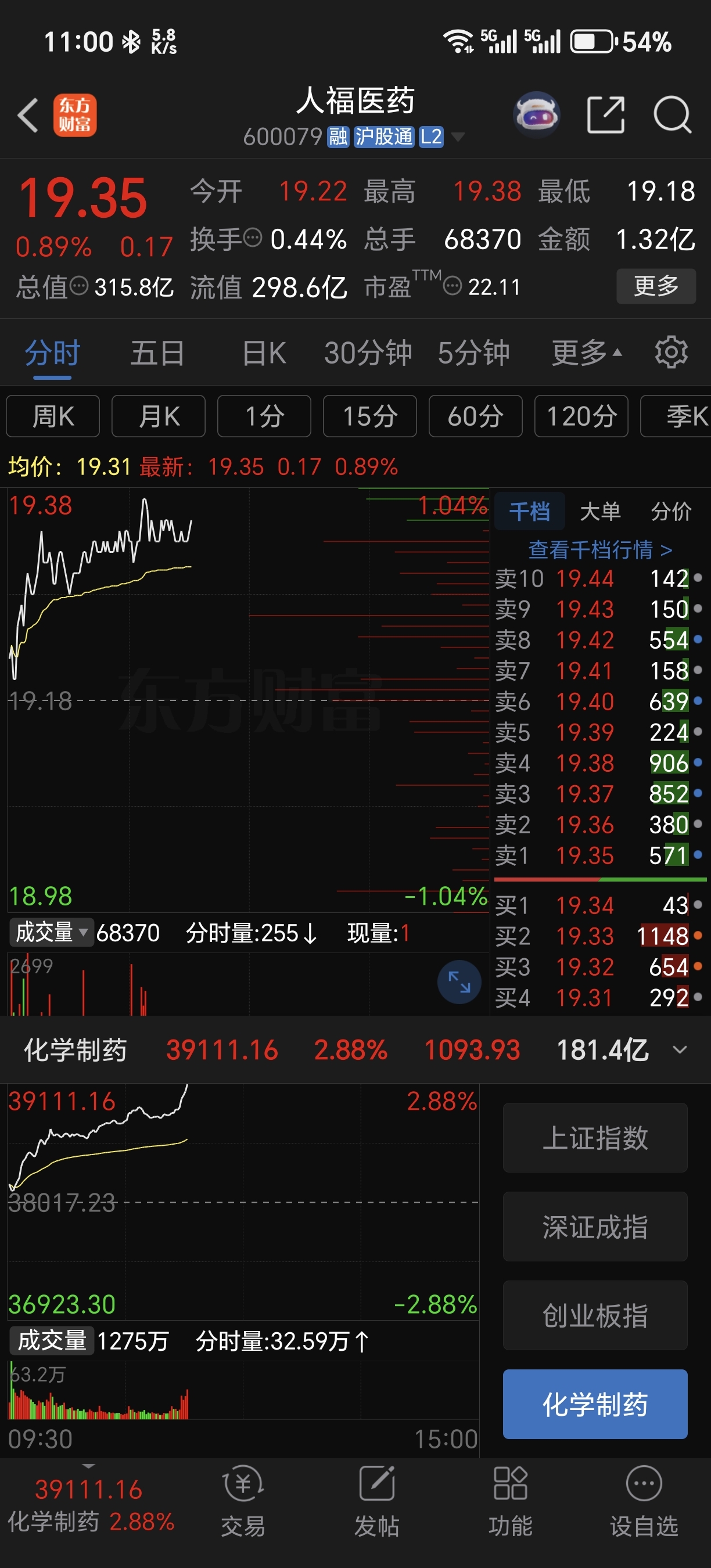Select the 上证指数 index button

(595, 1138)
